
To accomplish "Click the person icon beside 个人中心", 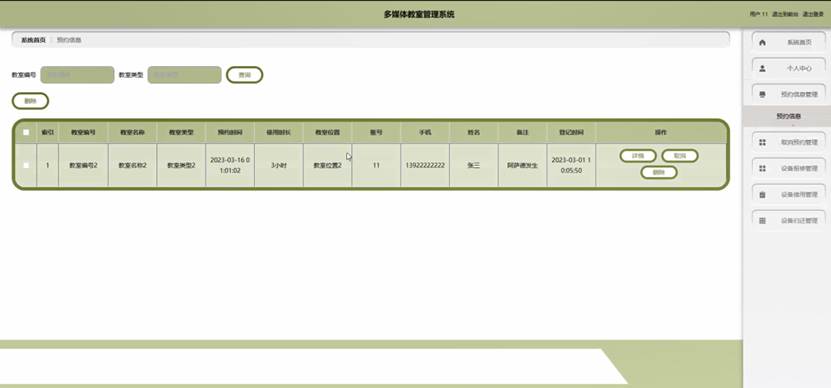I will tap(762, 68).
